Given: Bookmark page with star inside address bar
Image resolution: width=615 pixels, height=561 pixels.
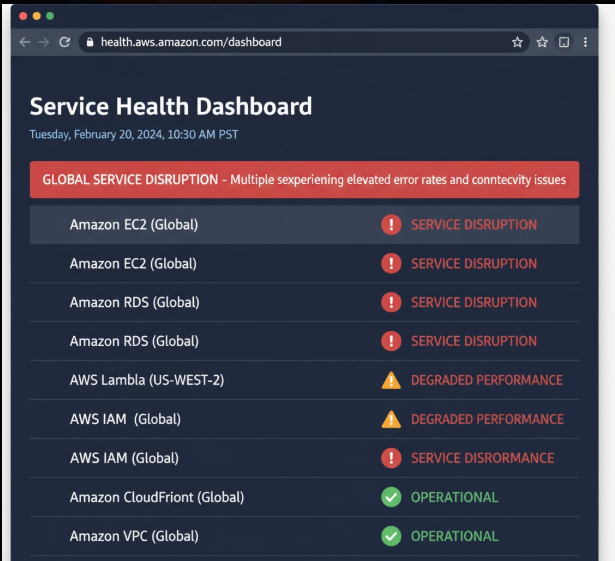Looking at the screenshot, I should click(x=517, y=42).
